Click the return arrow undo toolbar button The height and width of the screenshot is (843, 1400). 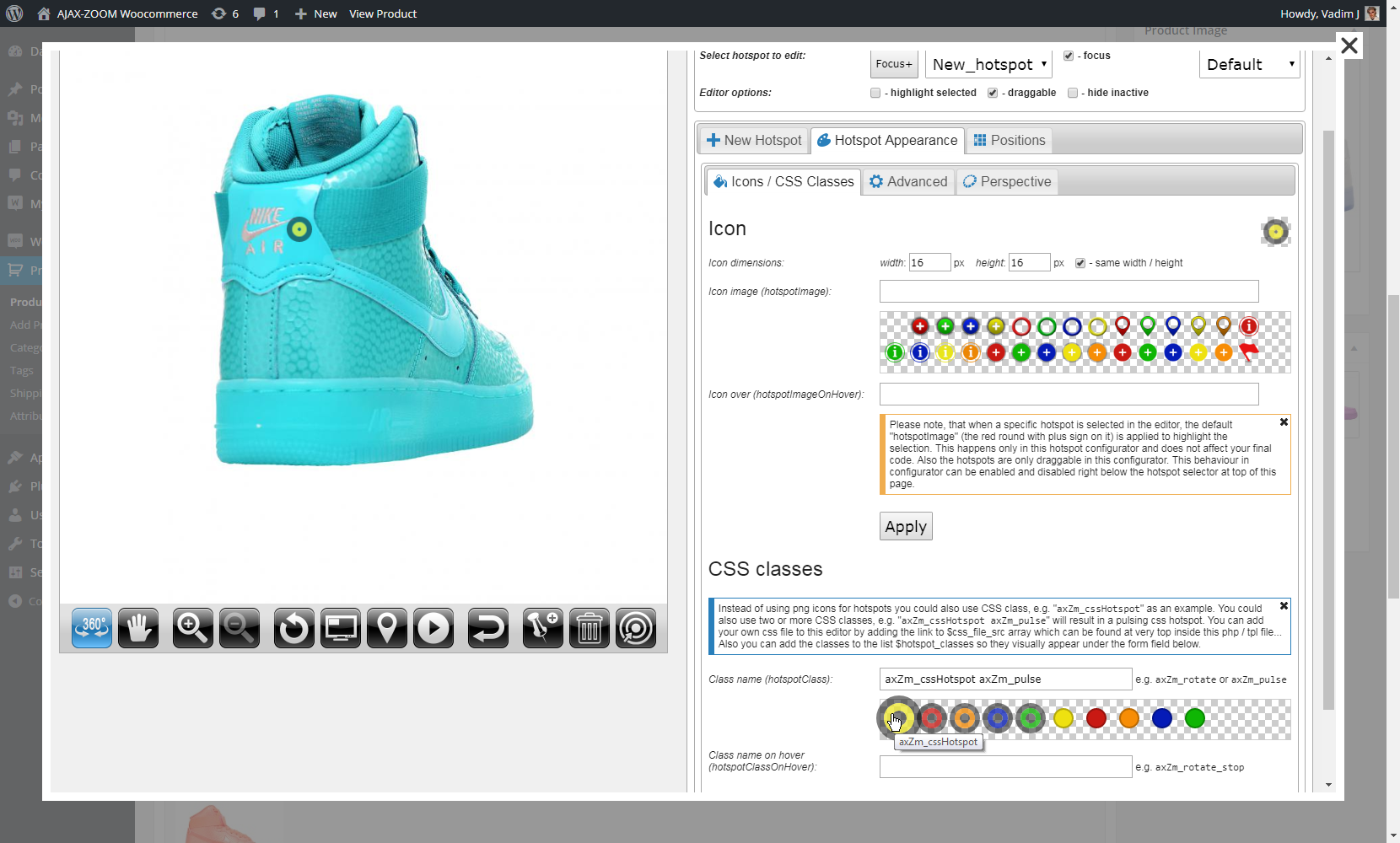click(x=488, y=628)
